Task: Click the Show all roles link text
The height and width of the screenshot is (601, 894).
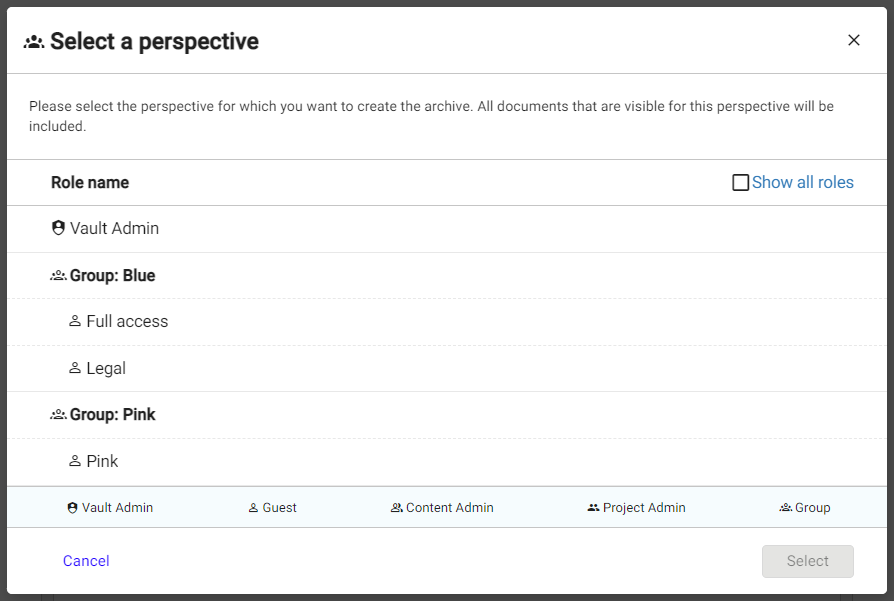Action: coord(803,182)
